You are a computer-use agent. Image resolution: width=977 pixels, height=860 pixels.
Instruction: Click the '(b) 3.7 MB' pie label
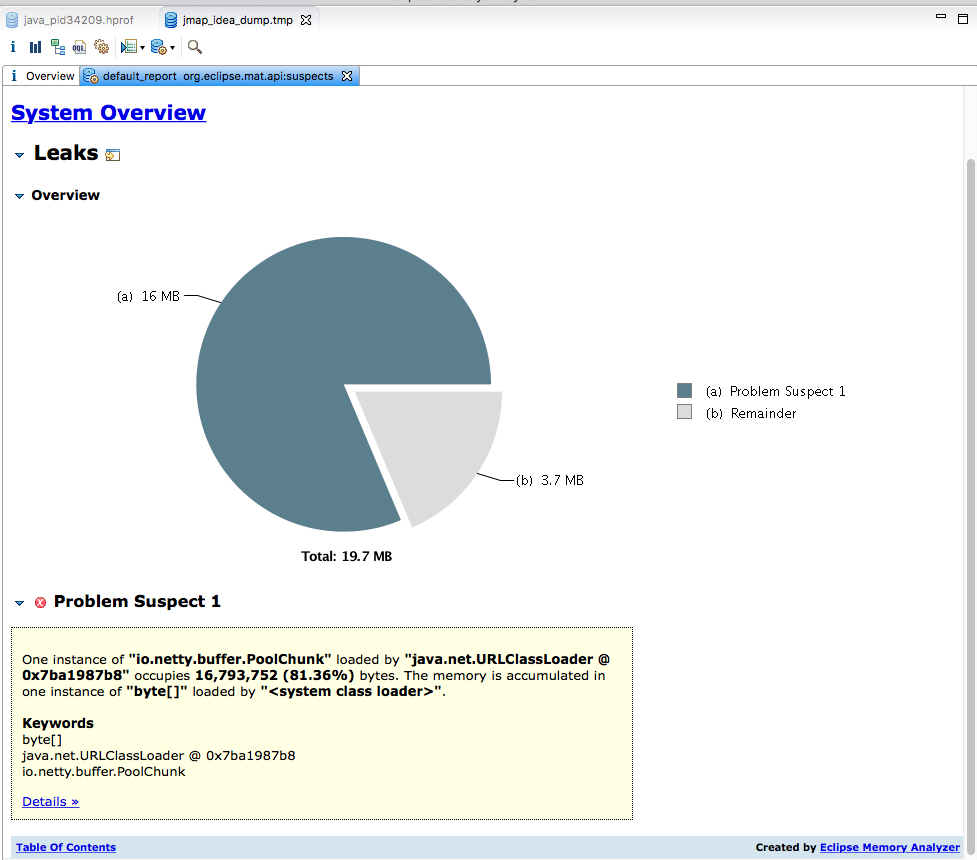click(550, 480)
